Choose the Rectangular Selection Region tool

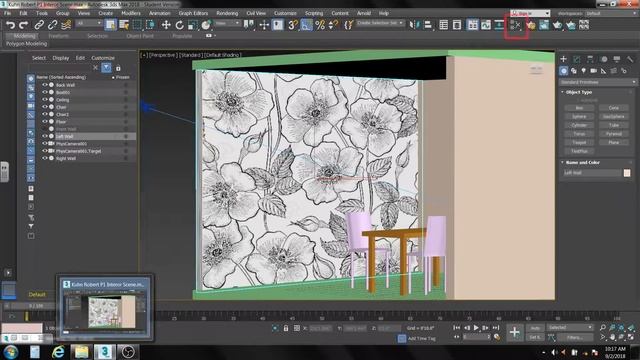pos(137,25)
